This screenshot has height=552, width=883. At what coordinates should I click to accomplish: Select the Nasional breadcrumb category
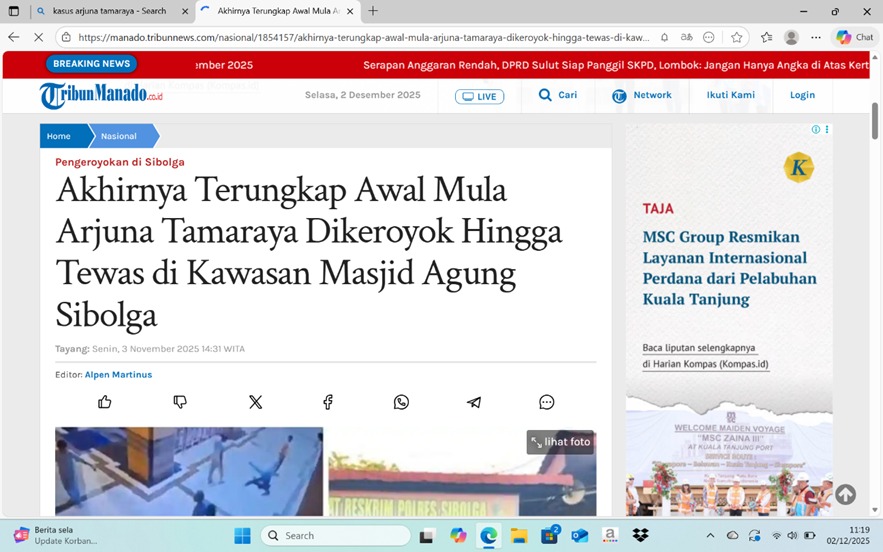click(119, 136)
